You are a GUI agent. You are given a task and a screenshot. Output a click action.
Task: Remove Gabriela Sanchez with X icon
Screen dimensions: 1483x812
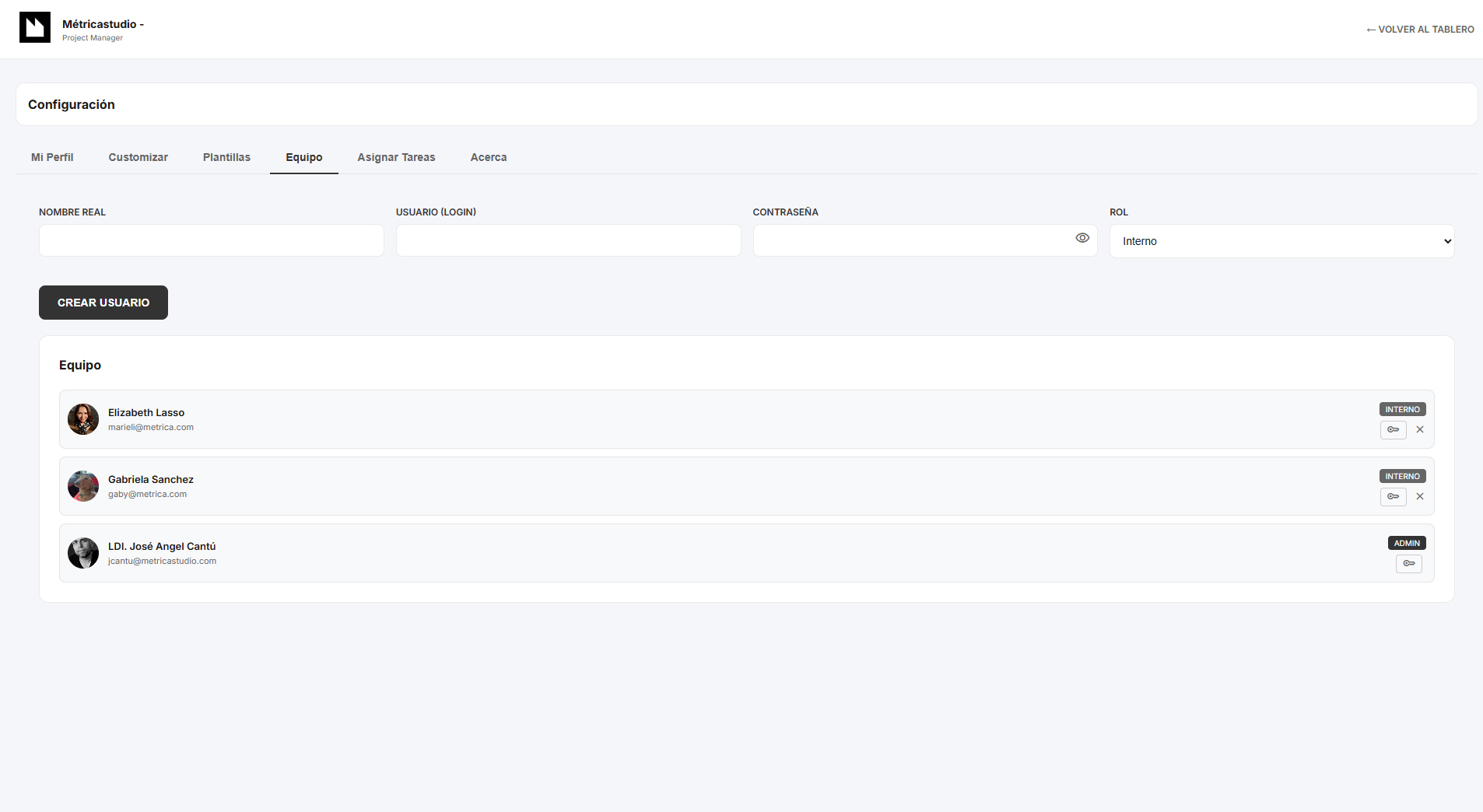[1420, 496]
